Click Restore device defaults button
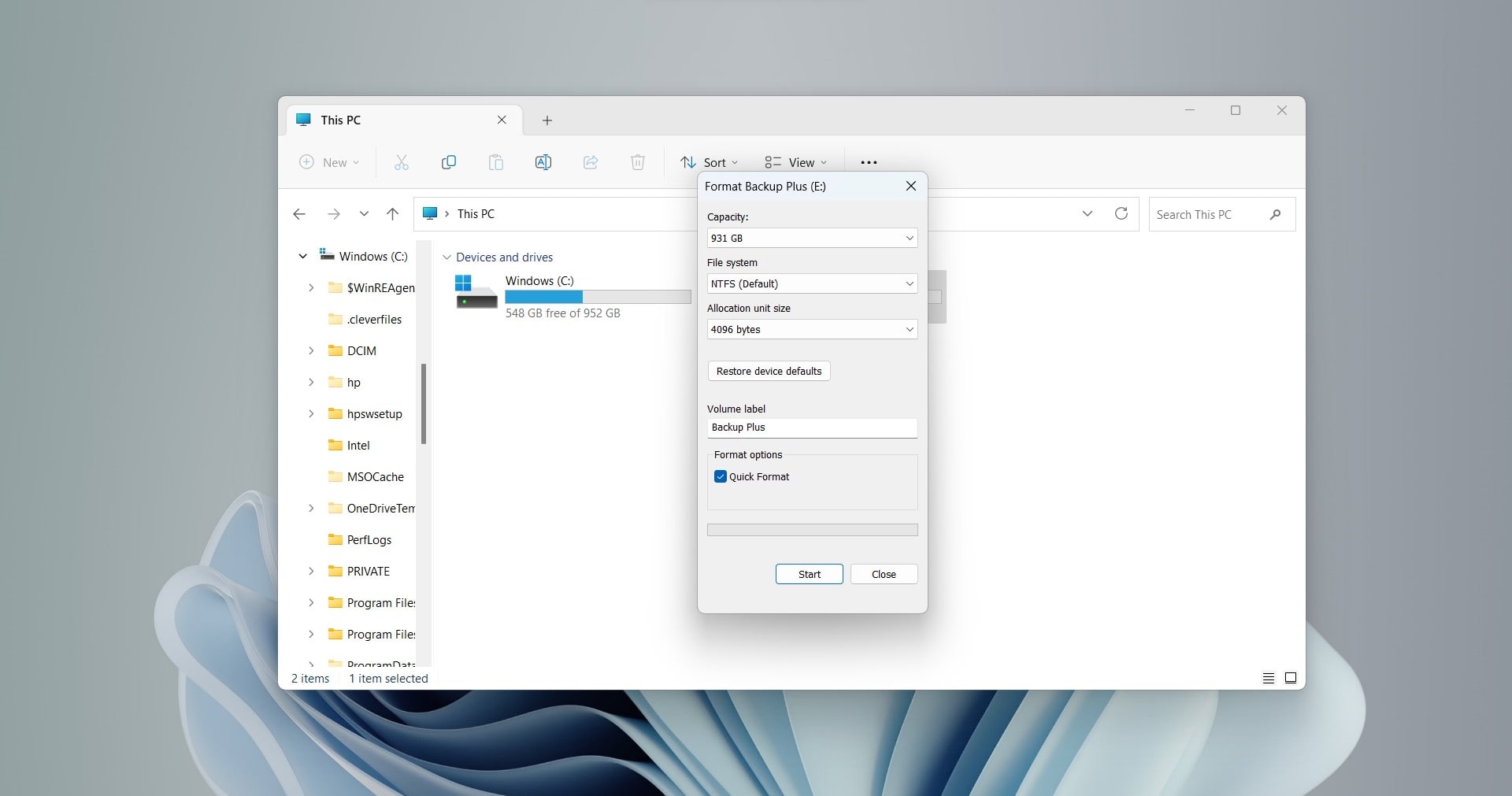The height and width of the screenshot is (796, 1512). [769, 371]
